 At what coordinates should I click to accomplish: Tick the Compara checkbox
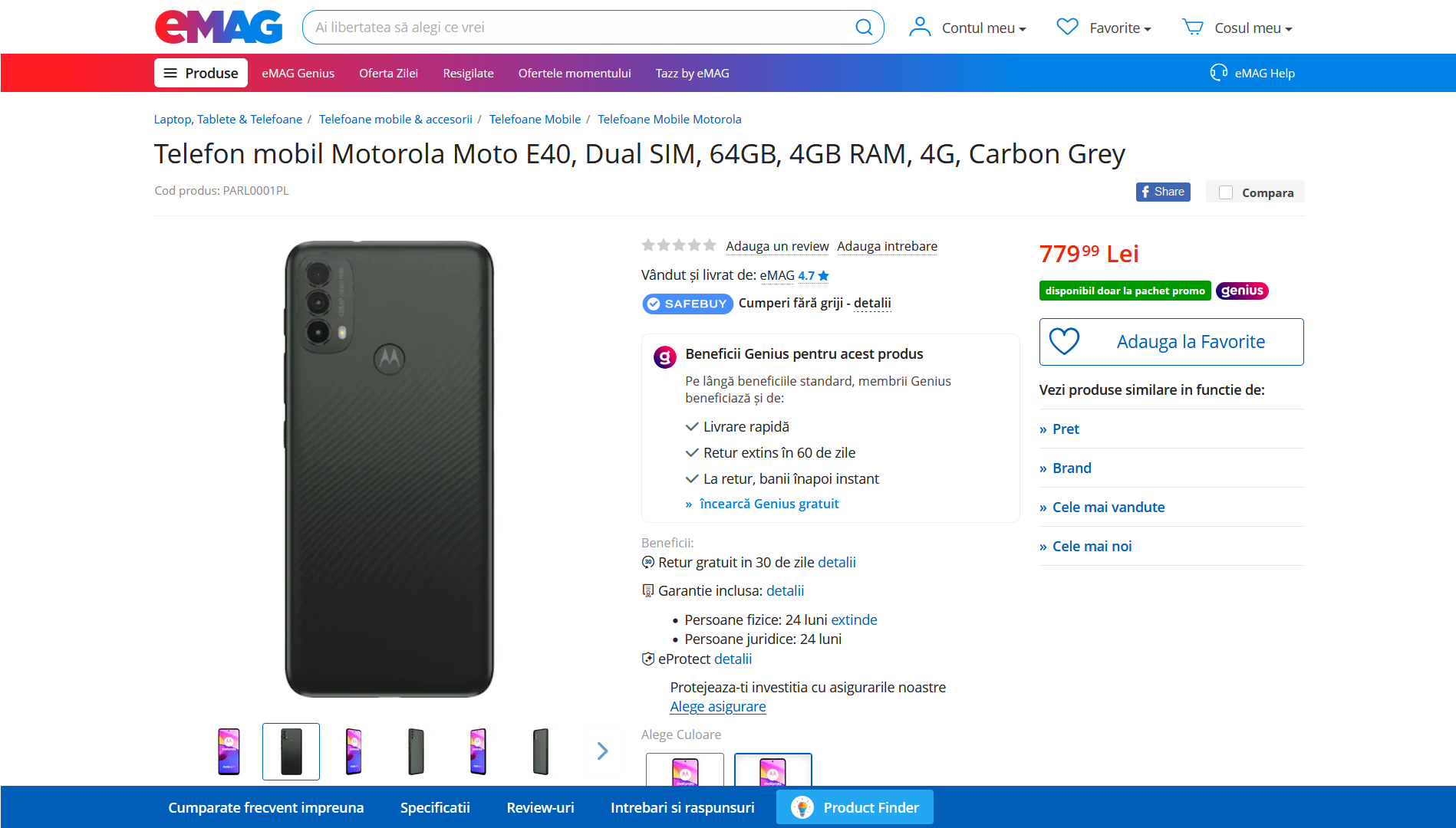[x=1226, y=192]
